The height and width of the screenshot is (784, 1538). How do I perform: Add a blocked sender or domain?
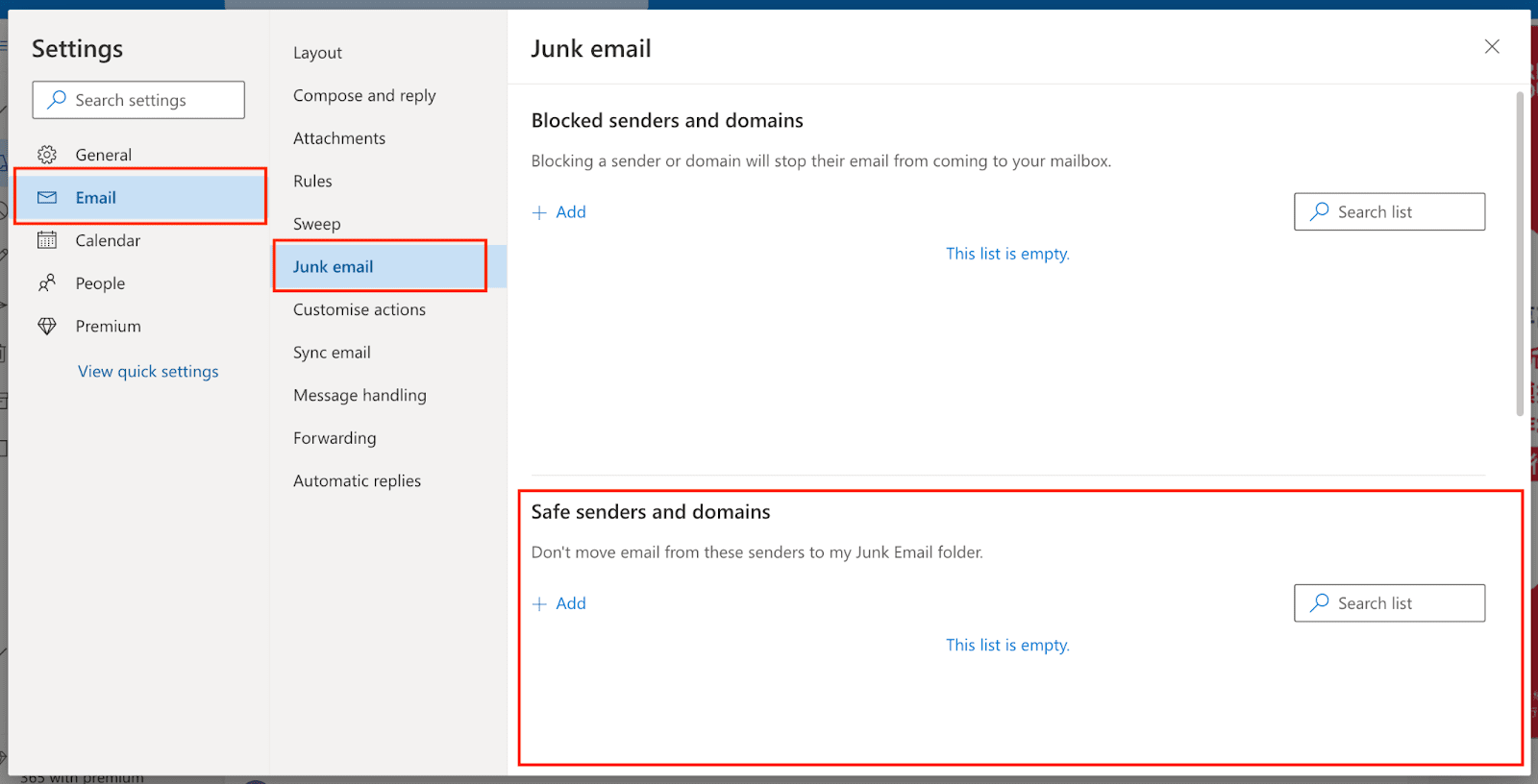coord(570,212)
